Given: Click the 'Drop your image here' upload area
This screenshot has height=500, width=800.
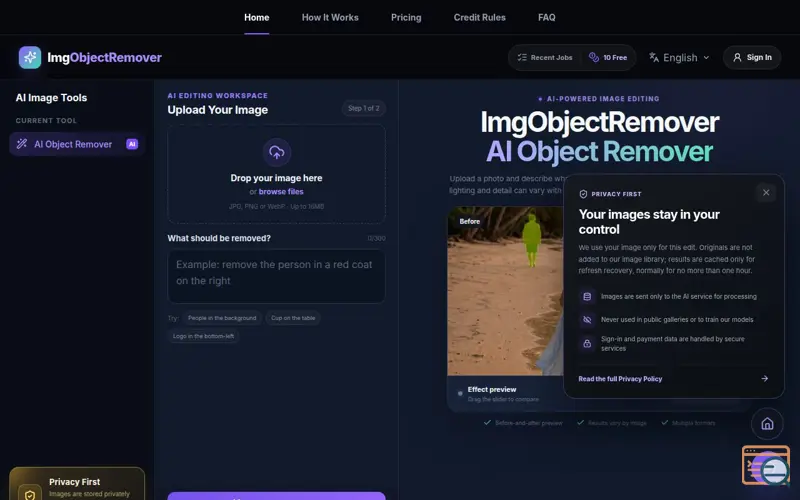Looking at the screenshot, I should tap(277, 174).
